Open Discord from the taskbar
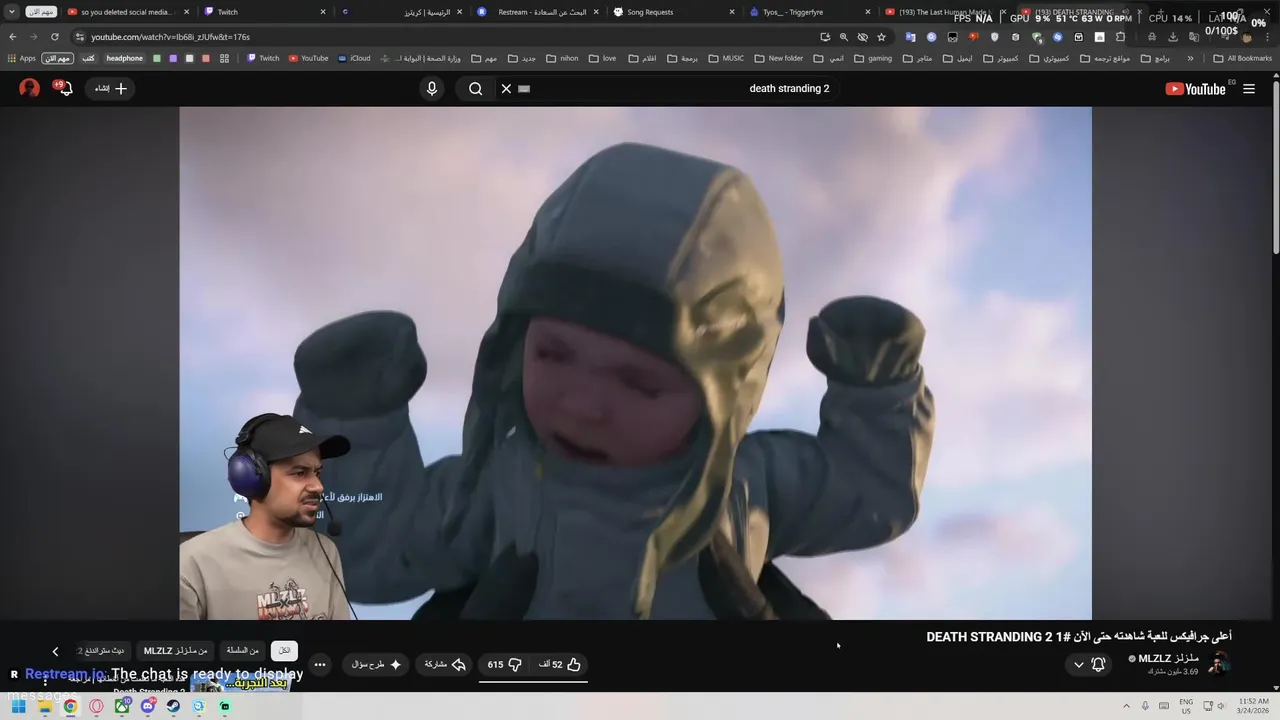Screen dimensions: 1280x720 (x=148, y=707)
